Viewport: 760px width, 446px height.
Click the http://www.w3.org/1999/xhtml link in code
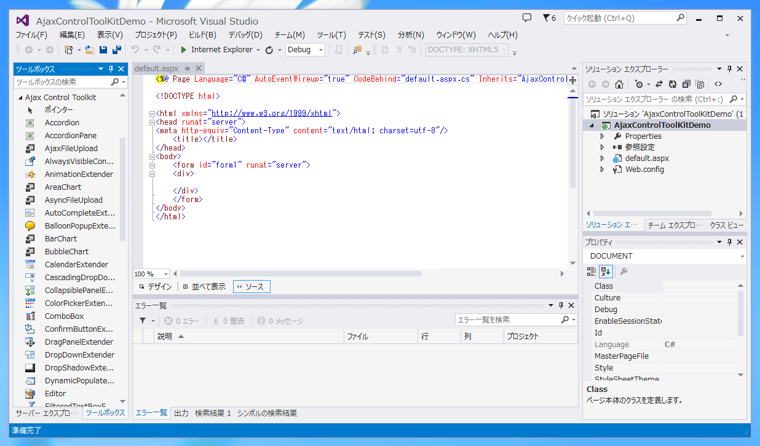272,113
